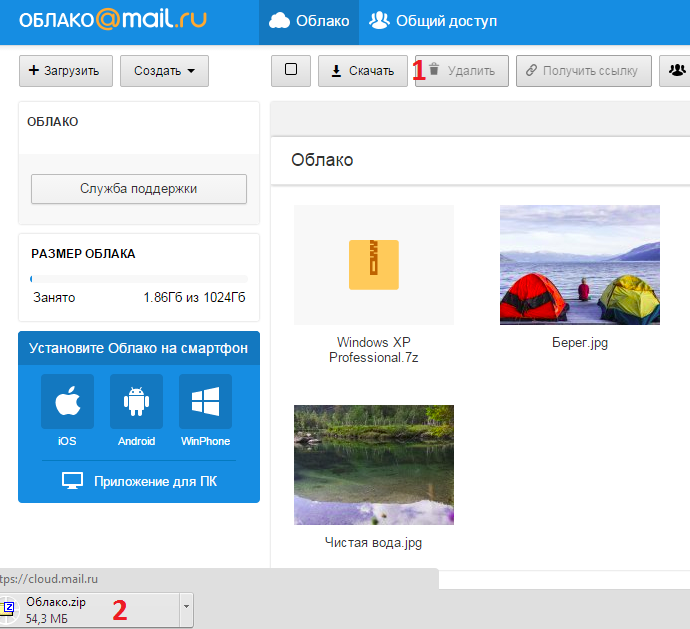Screen dimensions: 690x629
Task: Open Служба поддержки support button
Action: (x=139, y=189)
